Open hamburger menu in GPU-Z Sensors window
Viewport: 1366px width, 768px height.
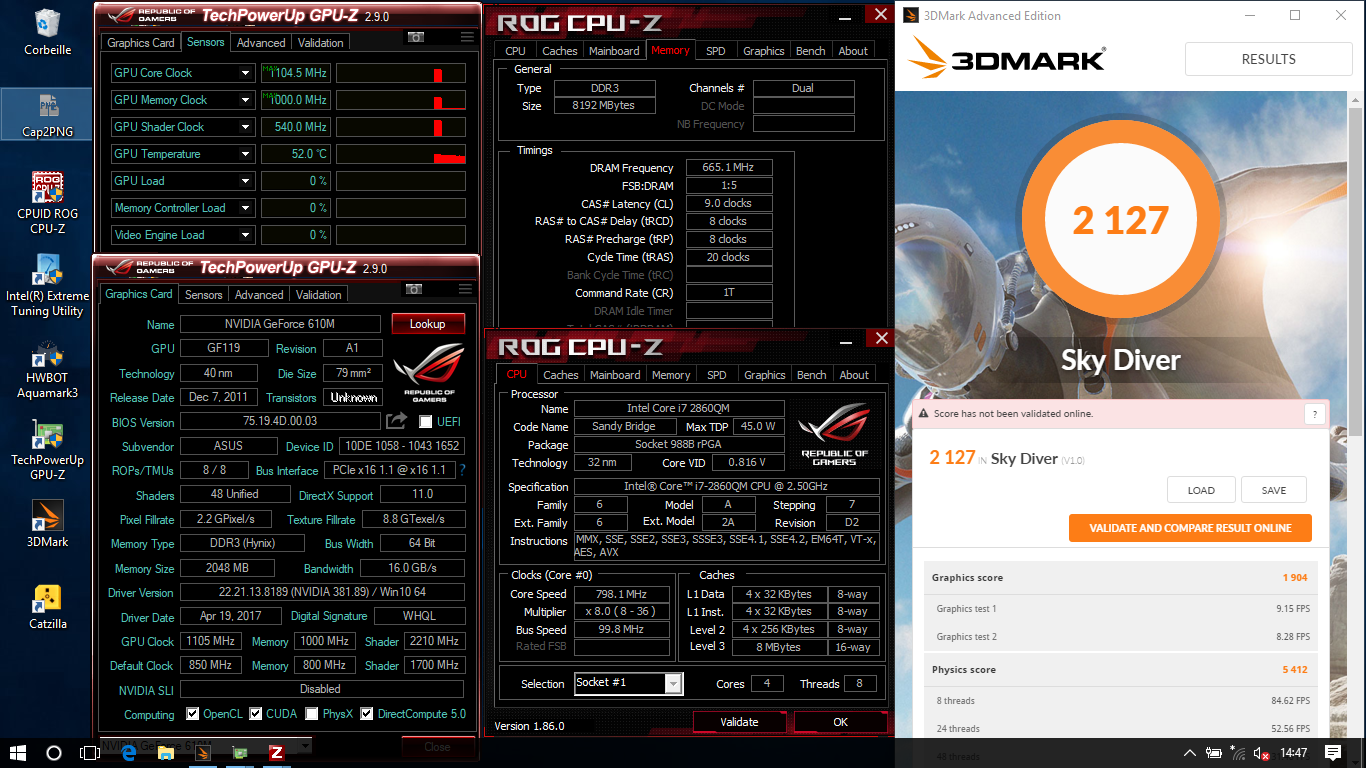click(x=467, y=37)
